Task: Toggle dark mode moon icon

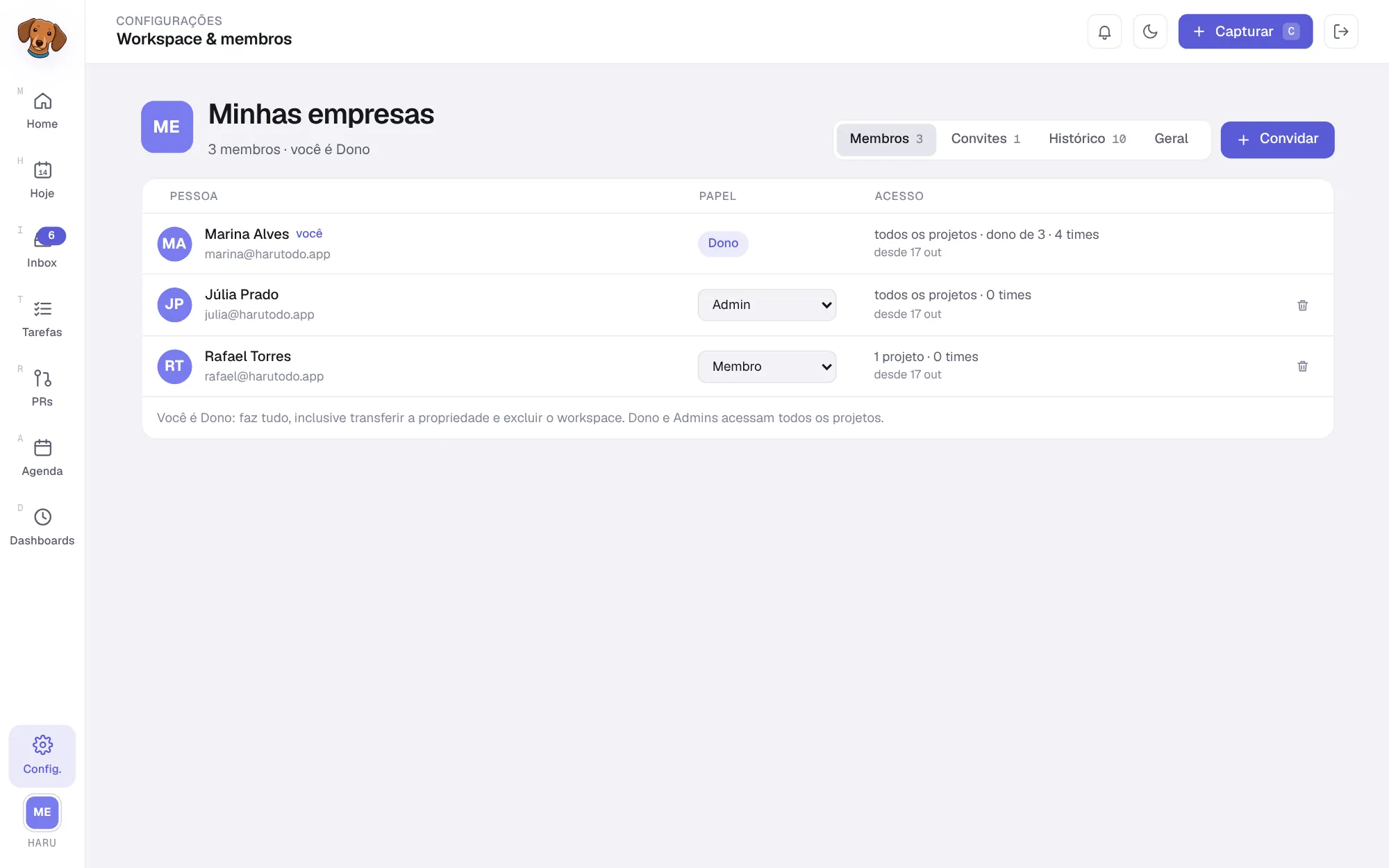Action: click(1150, 31)
